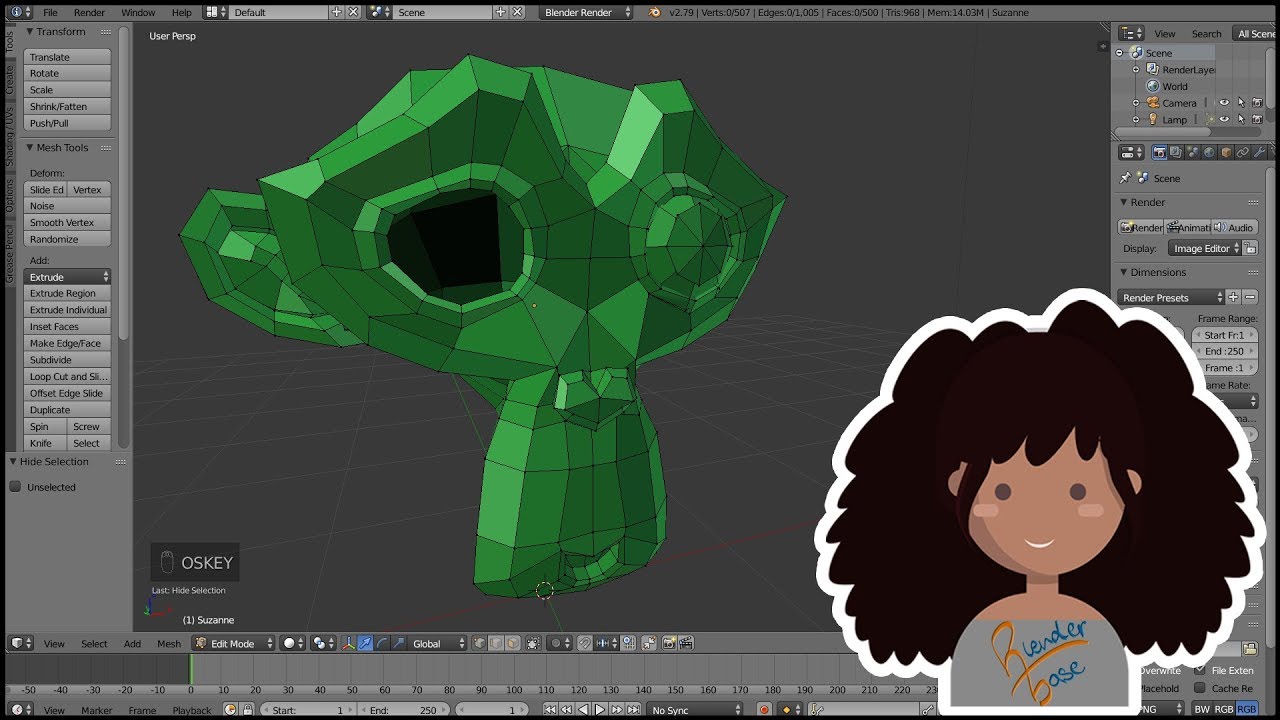Open the No Sync playback dropdown
This screenshot has width=1280, height=720.
click(697, 710)
